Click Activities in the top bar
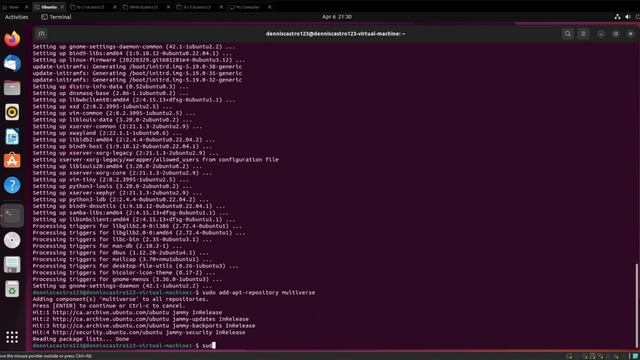 (16, 17)
